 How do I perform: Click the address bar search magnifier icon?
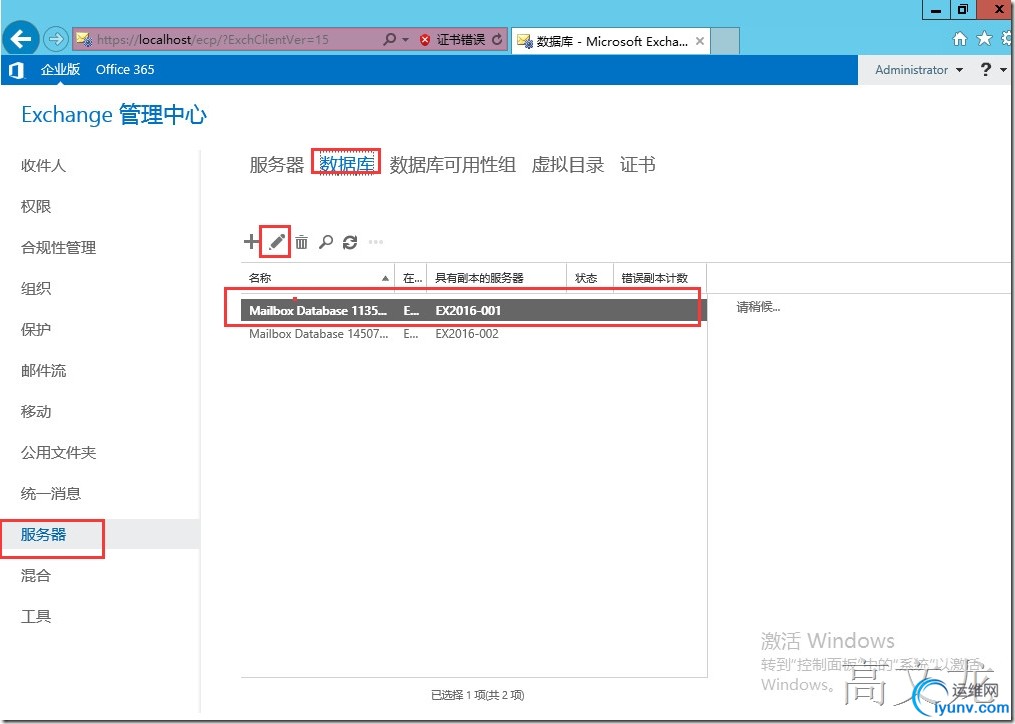389,40
